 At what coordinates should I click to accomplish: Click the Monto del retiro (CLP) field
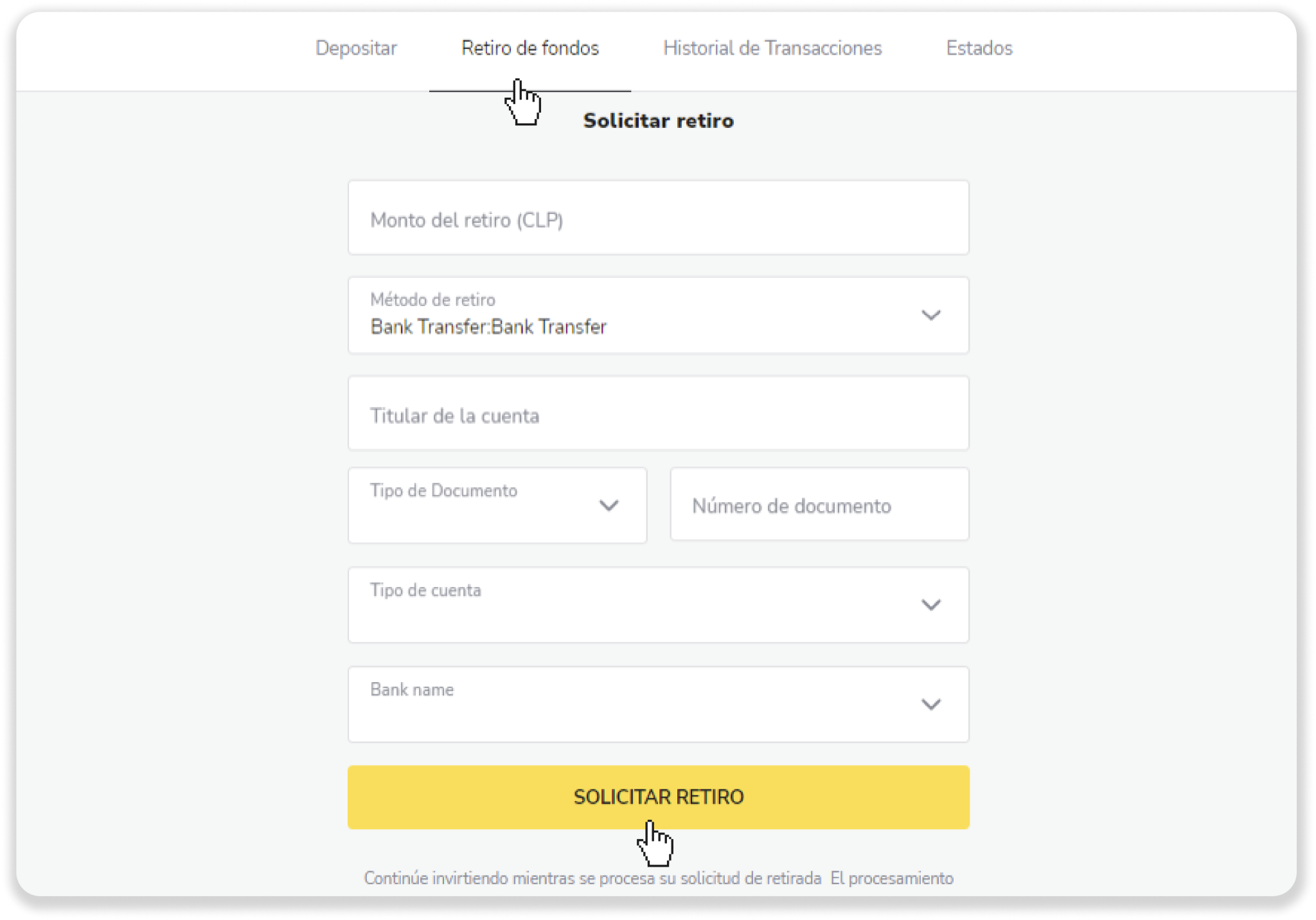[x=658, y=219]
